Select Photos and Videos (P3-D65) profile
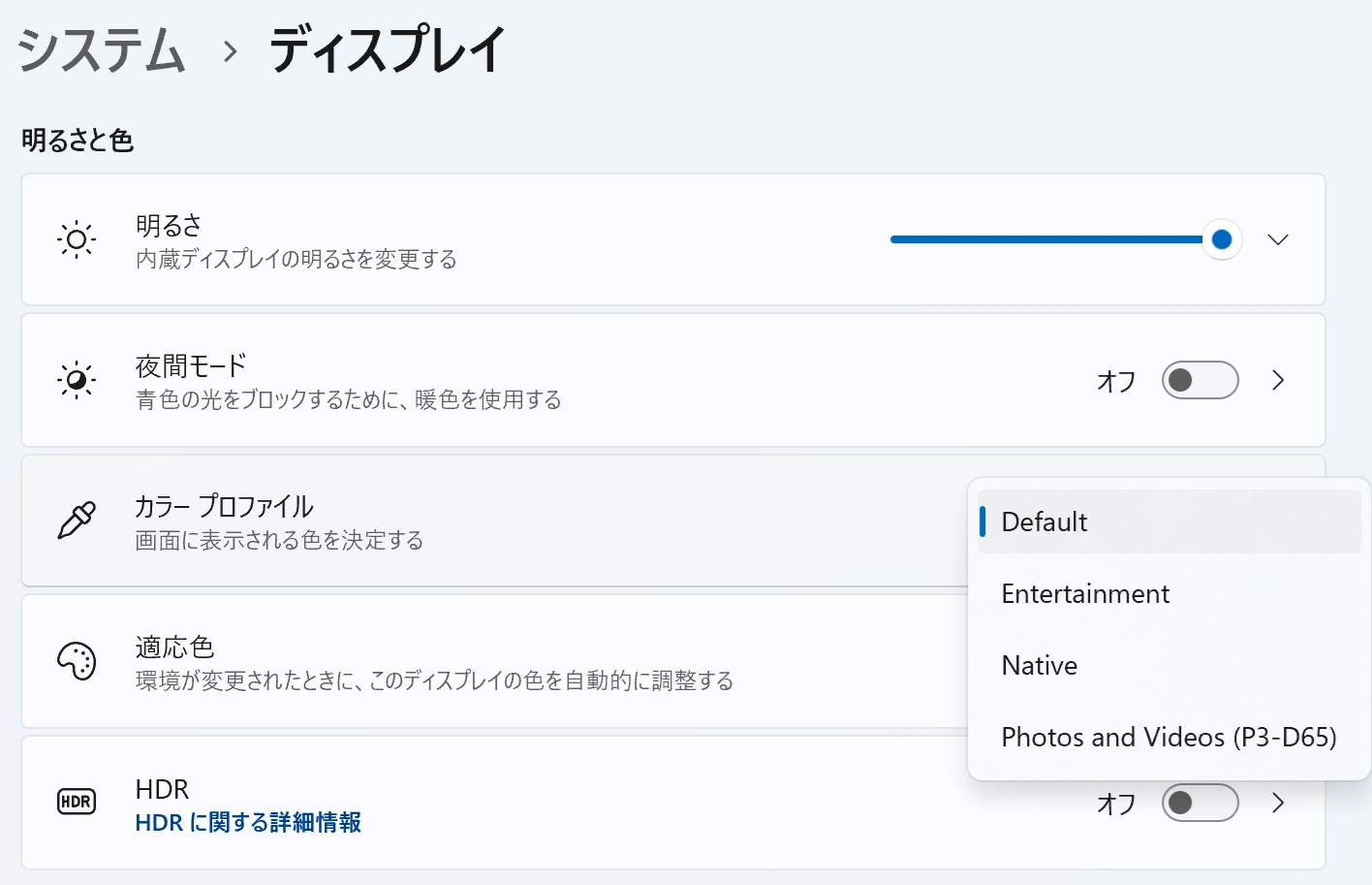This screenshot has width=1372, height=885. tap(1169, 737)
